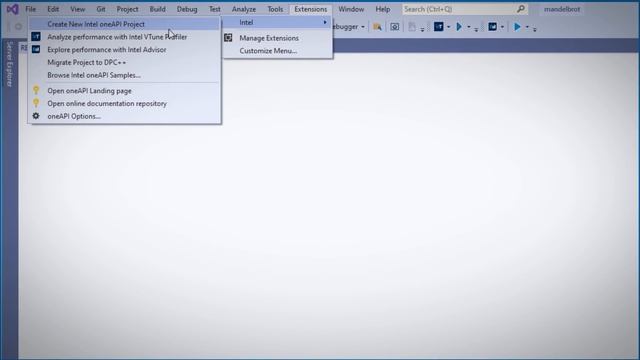The image size is (640, 360).
Task: Open the Help menu
Action: (x=383, y=9)
